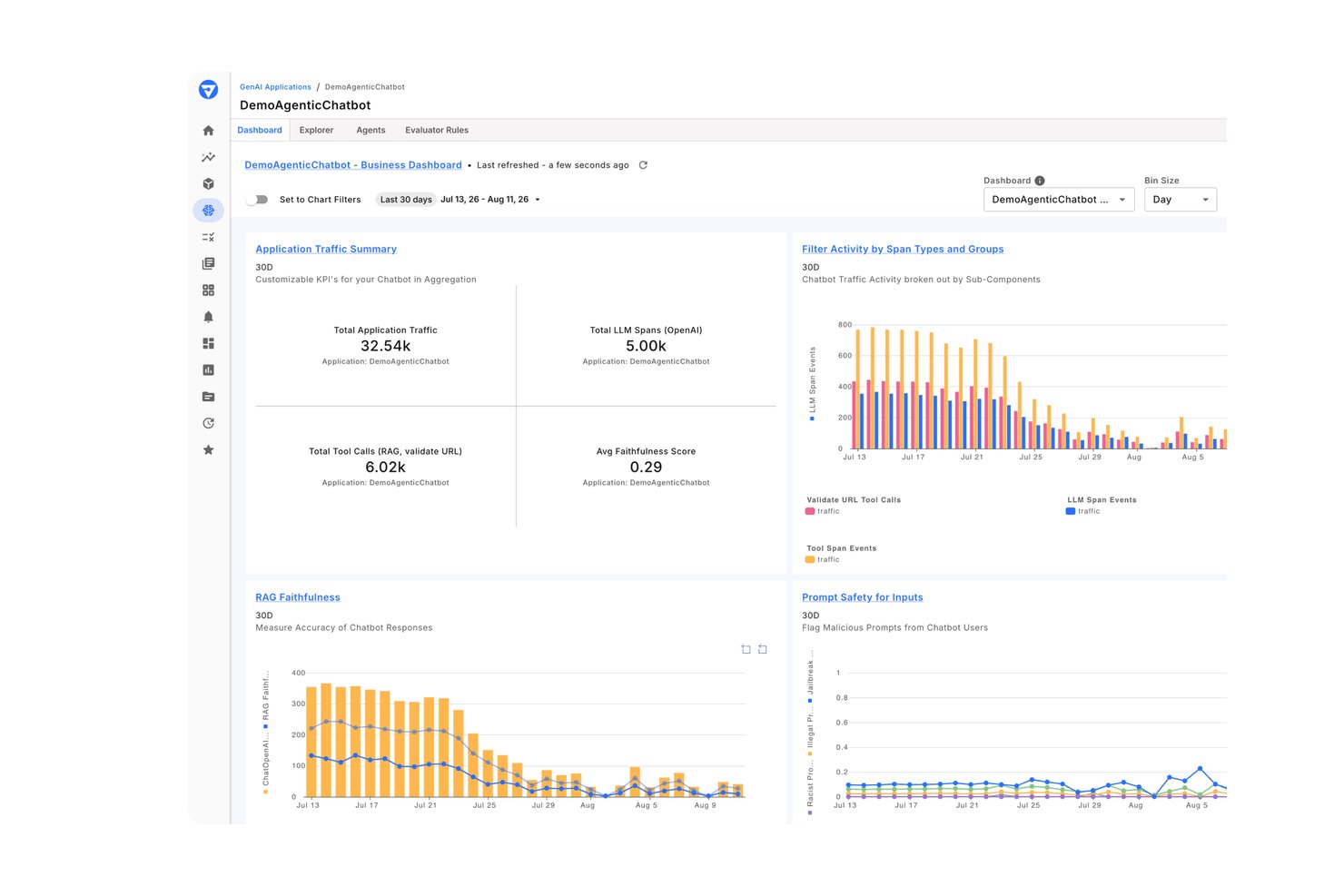Screen dimensions: 1344x896
Task: Click the GenAI Applications breadcrumb link
Action: pos(275,87)
